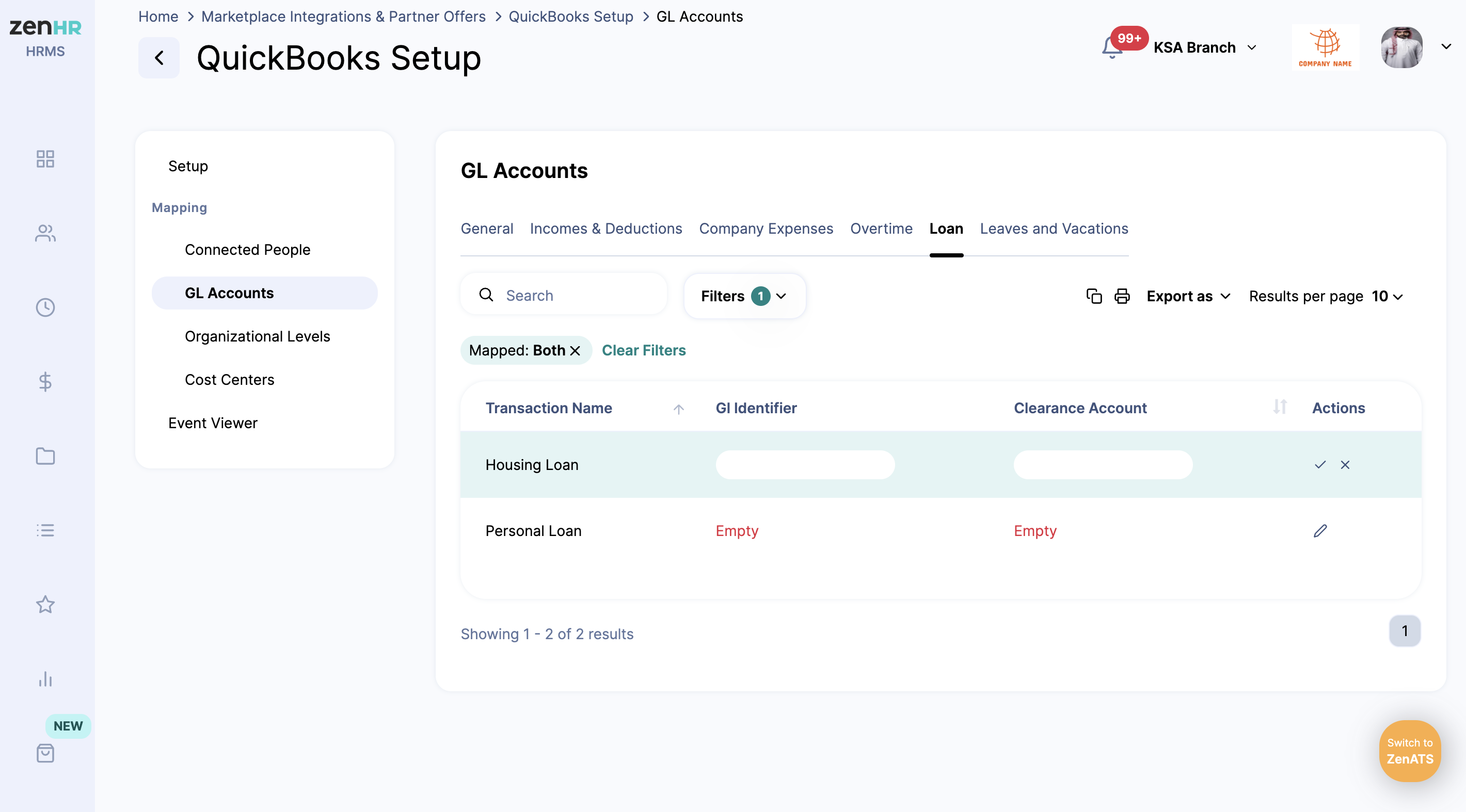Cancel Housing Loan edit with the X icon
1466x812 pixels.
coord(1345,465)
